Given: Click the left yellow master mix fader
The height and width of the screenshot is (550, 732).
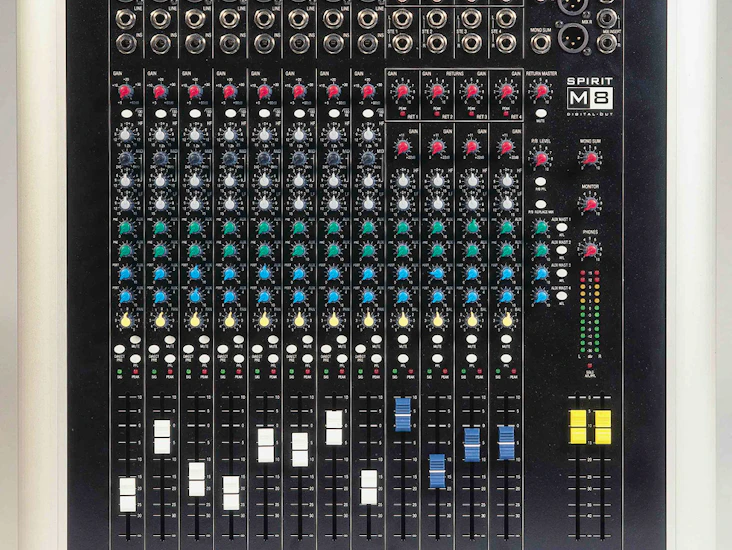Looking at the screenshot, I should tap(577, 427).
